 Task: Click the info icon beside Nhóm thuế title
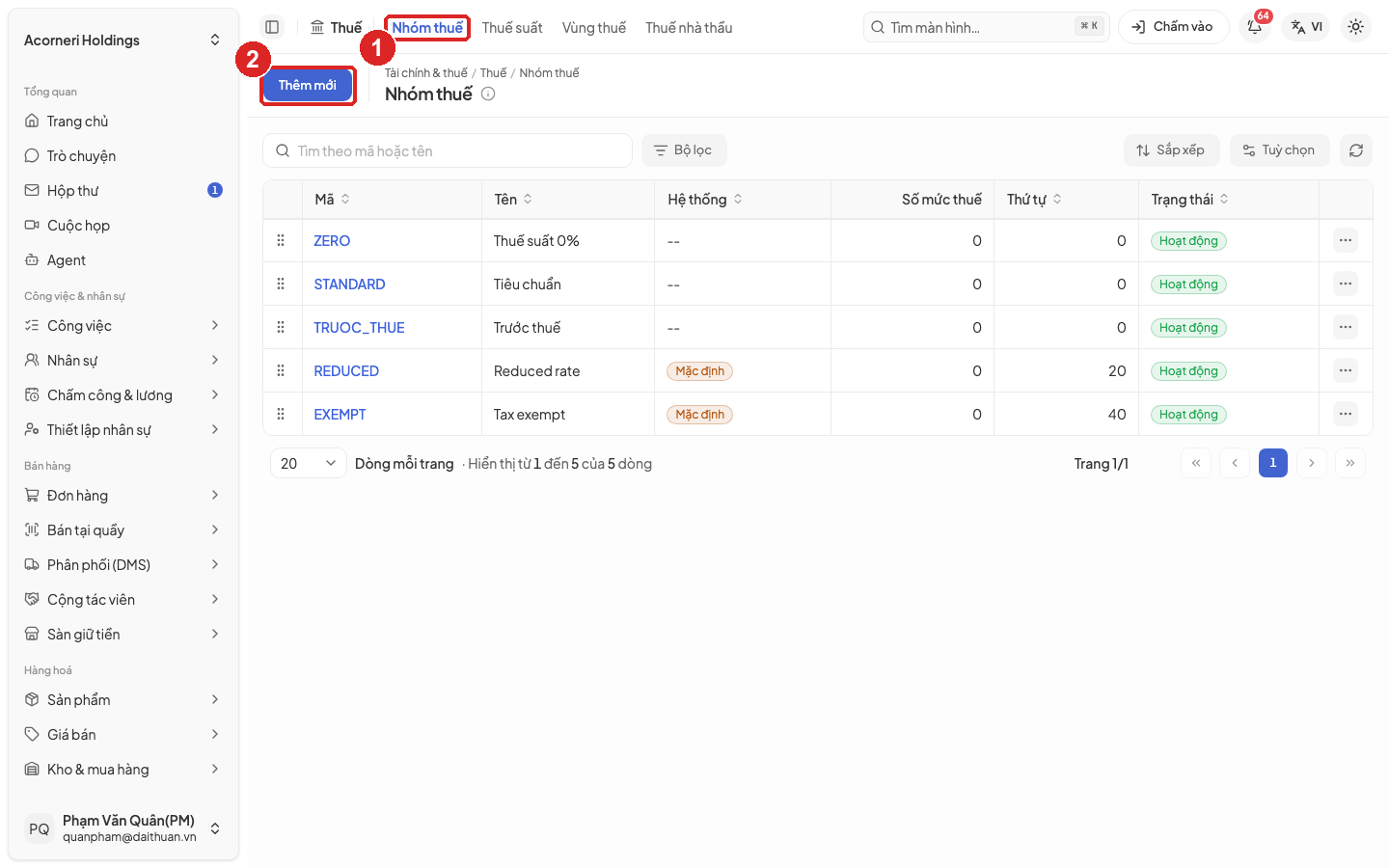488,94
